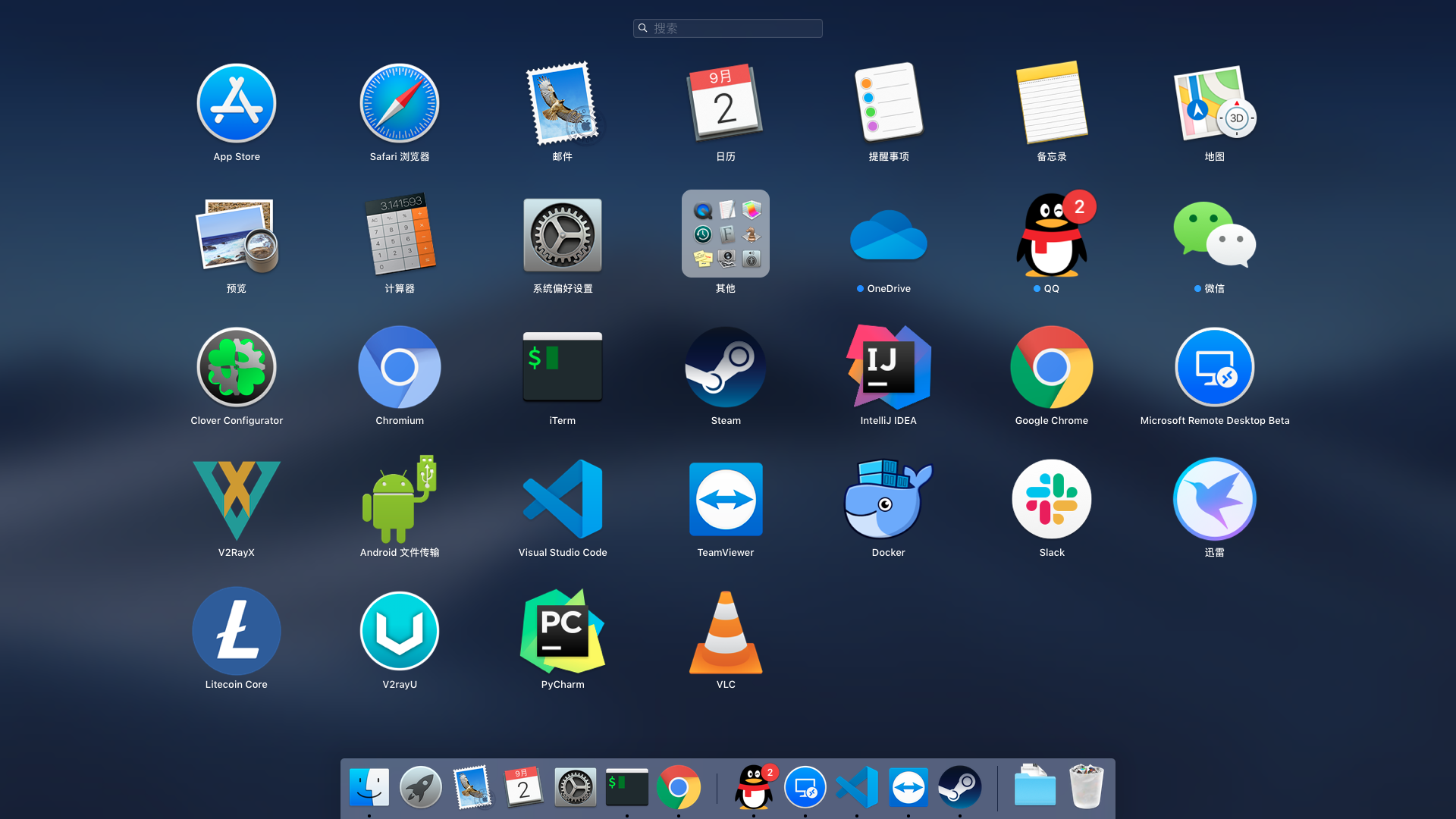Launch the Chromium browser
This screenshot has width=1456, height=819.
(x=400, y=367)
